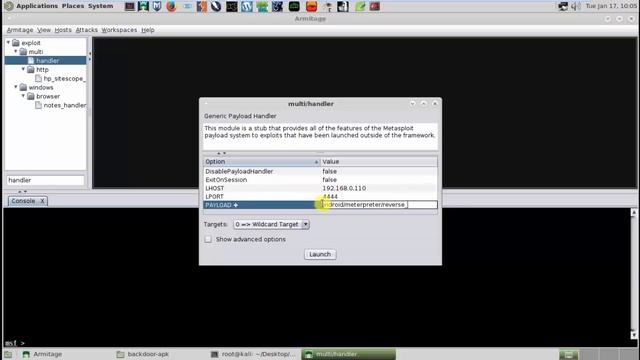Click the green tree-shaped panel launcher
The image size is (640, 360).
262,6
